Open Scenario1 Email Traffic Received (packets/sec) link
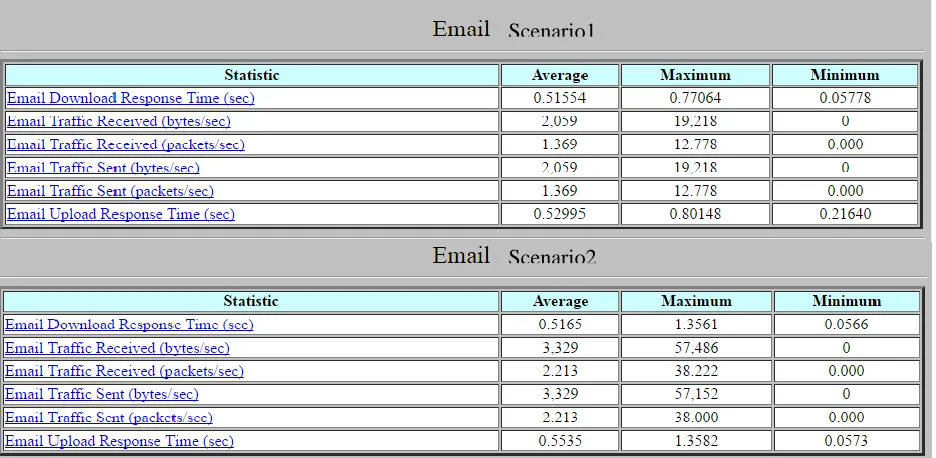The image size is (936, 458). (x=126, y=145)
